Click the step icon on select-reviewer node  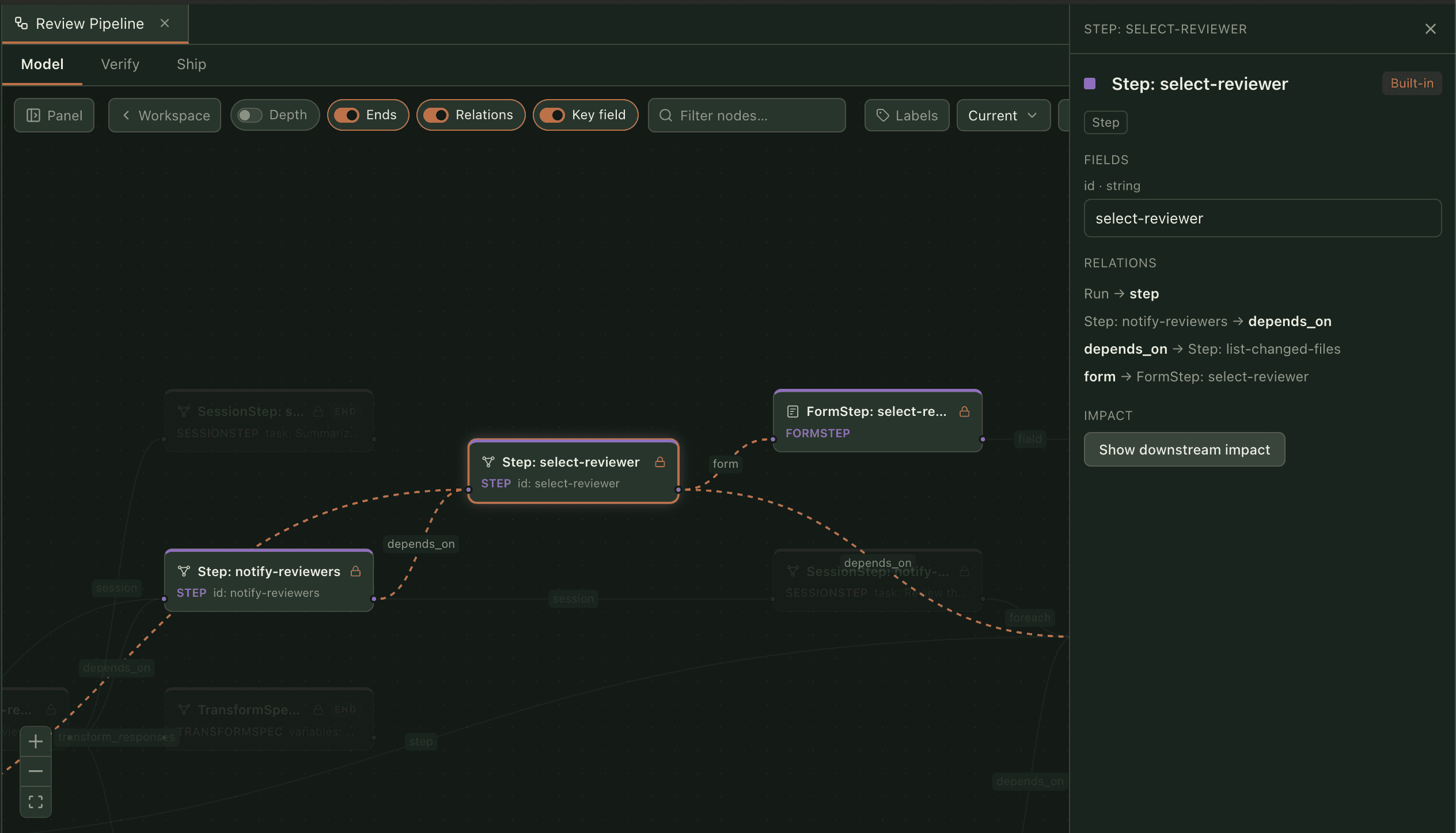point(488,462)
